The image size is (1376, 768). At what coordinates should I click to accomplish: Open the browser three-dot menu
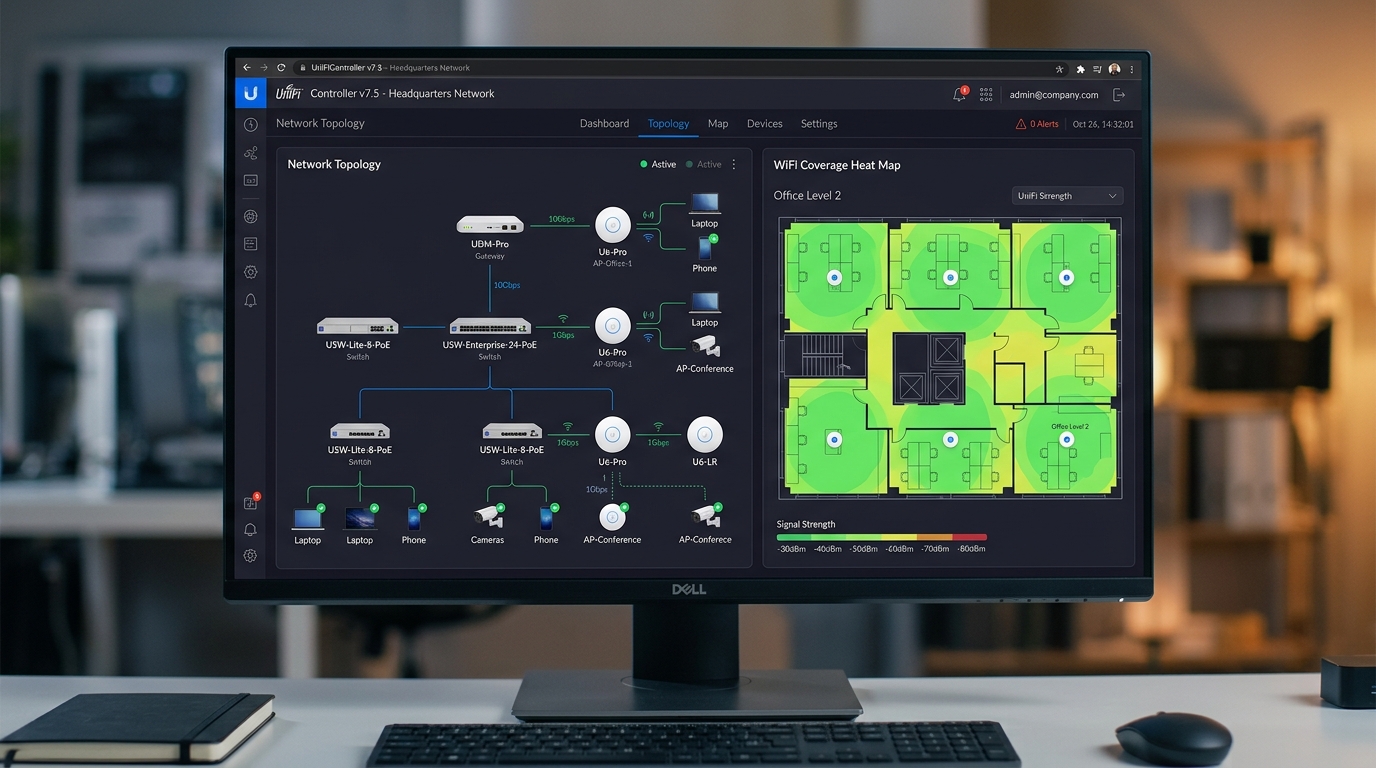click(1132, 69)
